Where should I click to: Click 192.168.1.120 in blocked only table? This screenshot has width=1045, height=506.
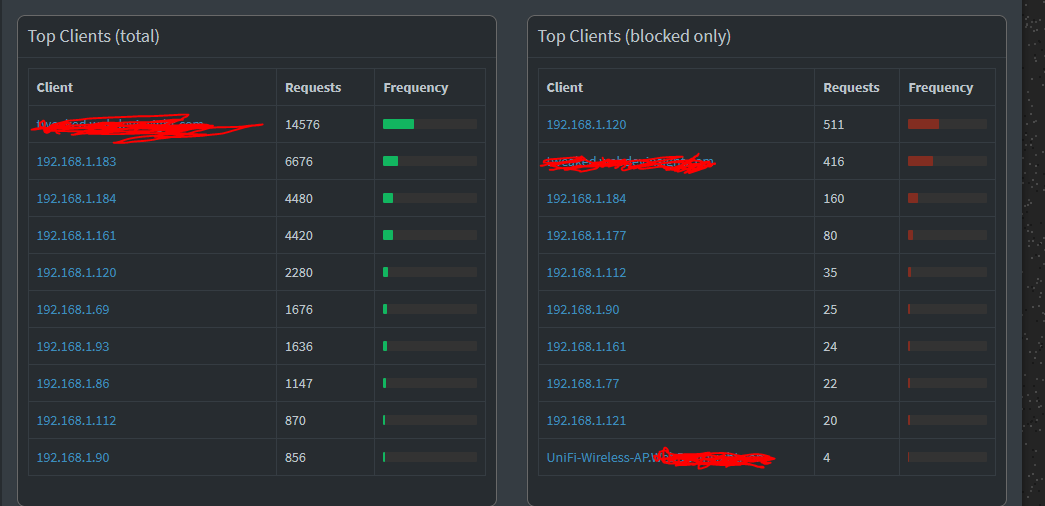586,124
